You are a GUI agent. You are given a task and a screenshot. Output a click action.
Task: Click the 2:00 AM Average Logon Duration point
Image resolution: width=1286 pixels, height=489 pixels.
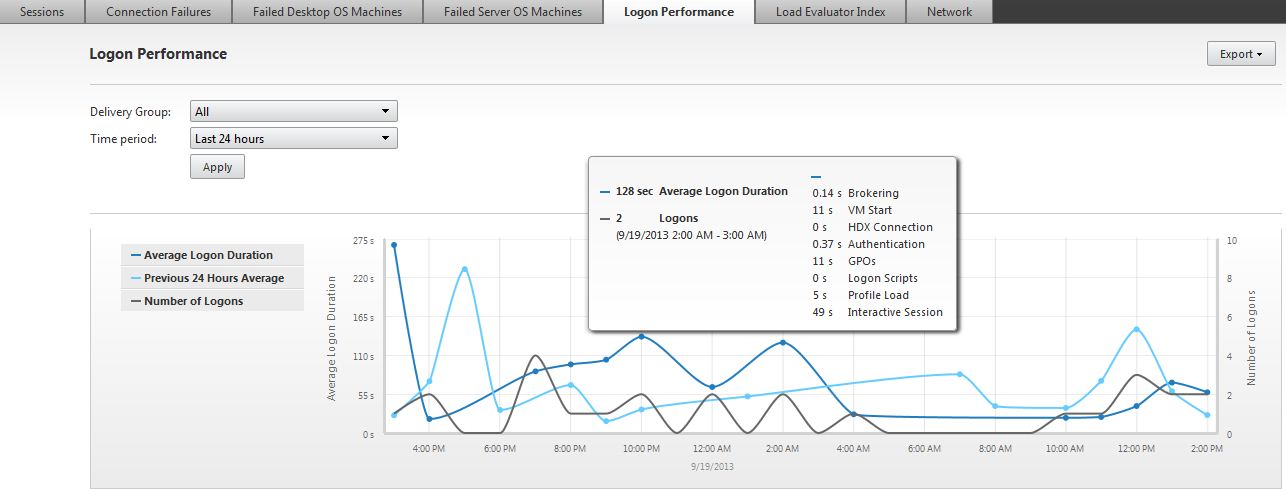pyautogui.click(x=782, y=342)
